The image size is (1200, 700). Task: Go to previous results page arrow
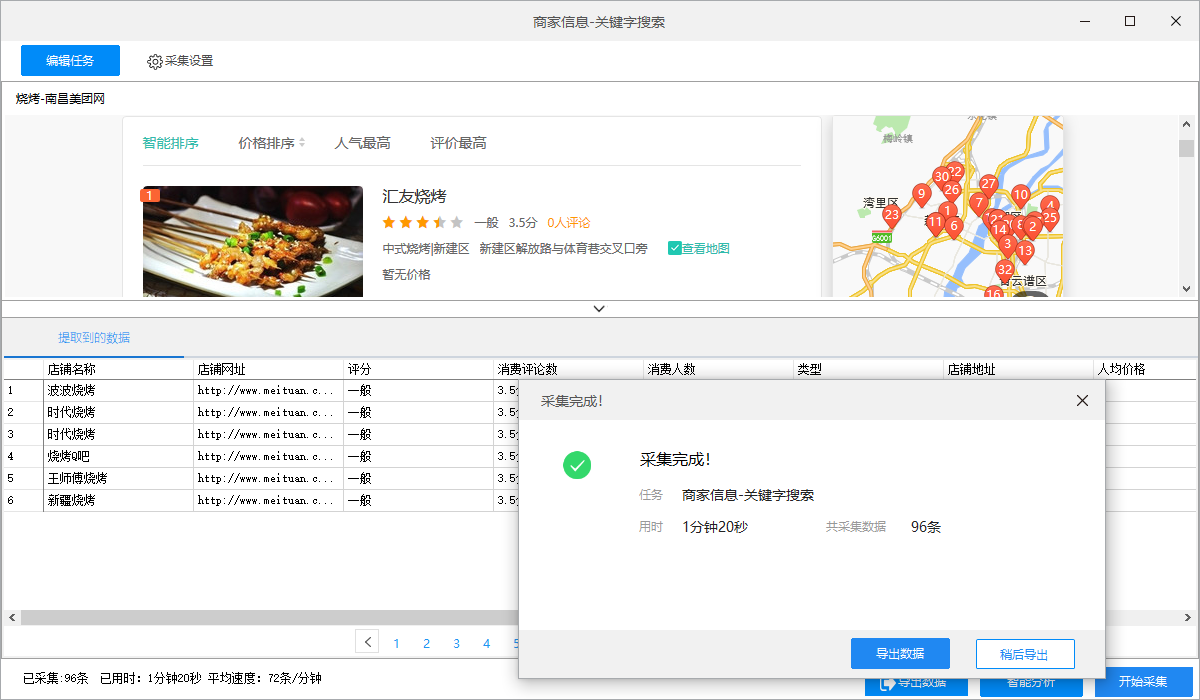(x=368, y=642)
